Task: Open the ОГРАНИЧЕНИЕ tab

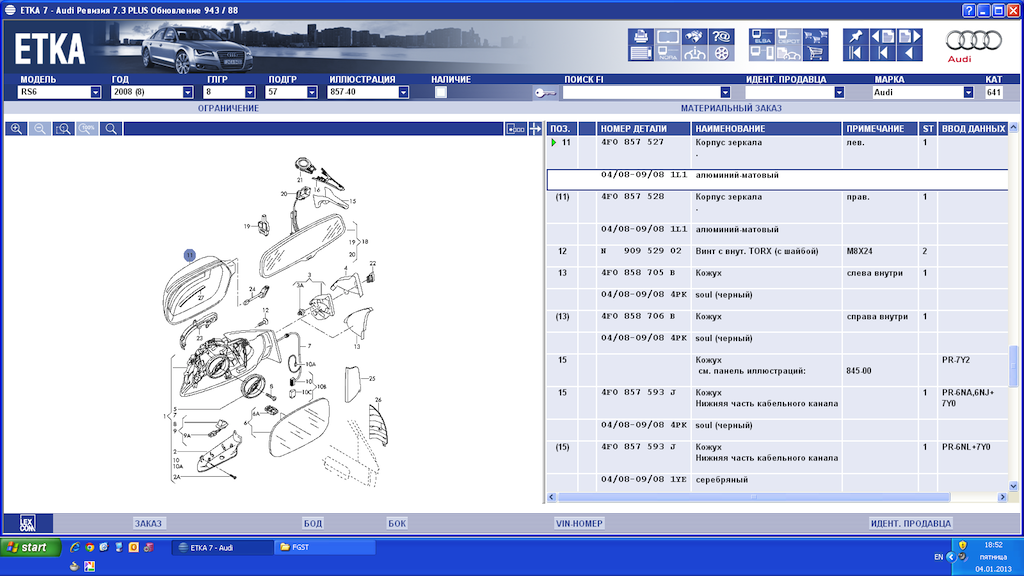Action: pyautogui.click(x=229, y=108)
